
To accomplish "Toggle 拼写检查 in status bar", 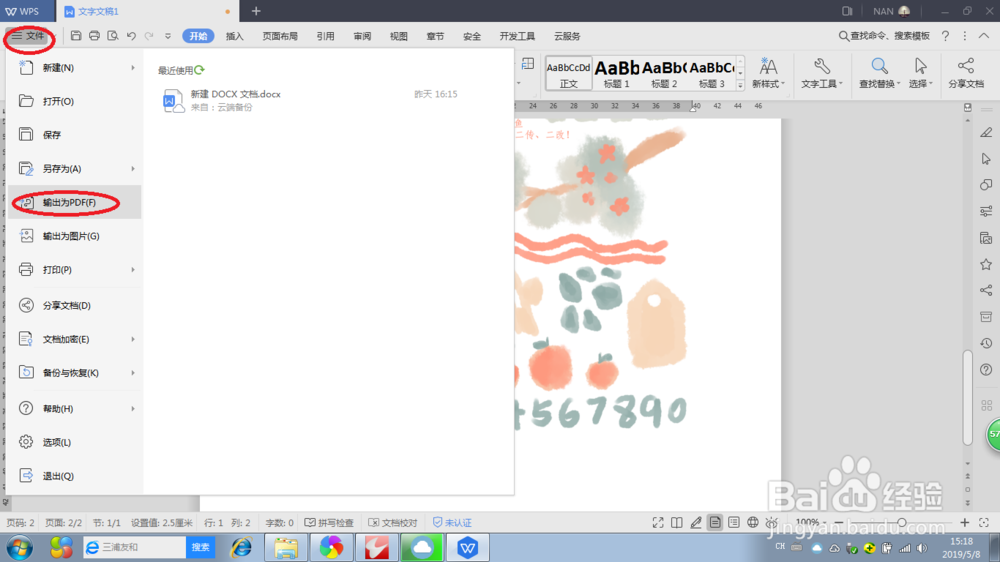I will tap(329, 522).
